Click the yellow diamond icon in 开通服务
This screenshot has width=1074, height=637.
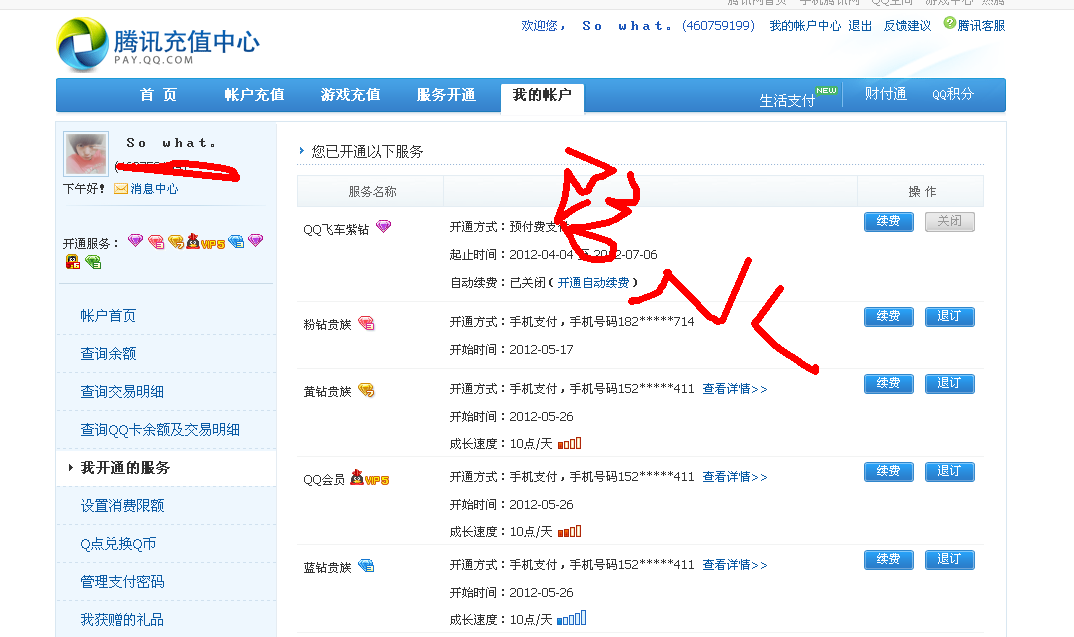point(176,242)
